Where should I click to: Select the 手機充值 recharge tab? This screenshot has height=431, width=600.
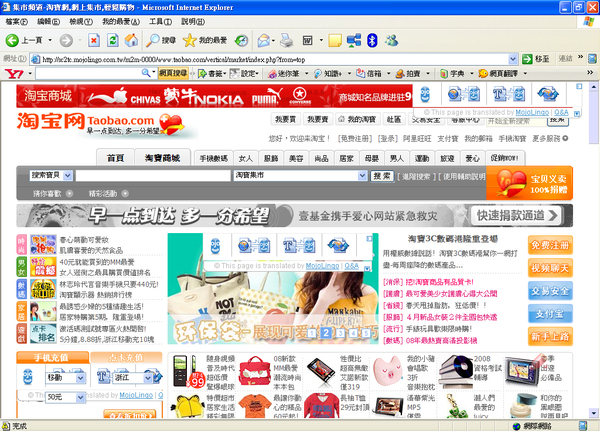[52, 358]
